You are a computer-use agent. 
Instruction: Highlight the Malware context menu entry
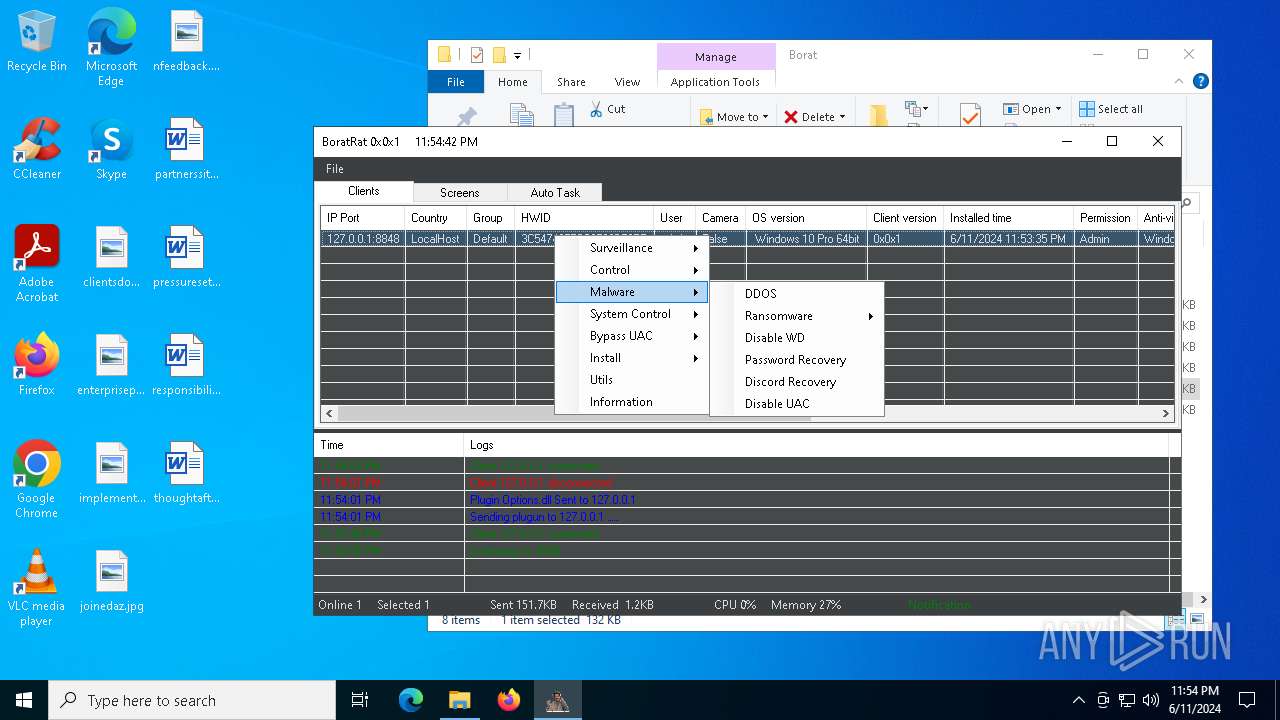coord(633,292)
